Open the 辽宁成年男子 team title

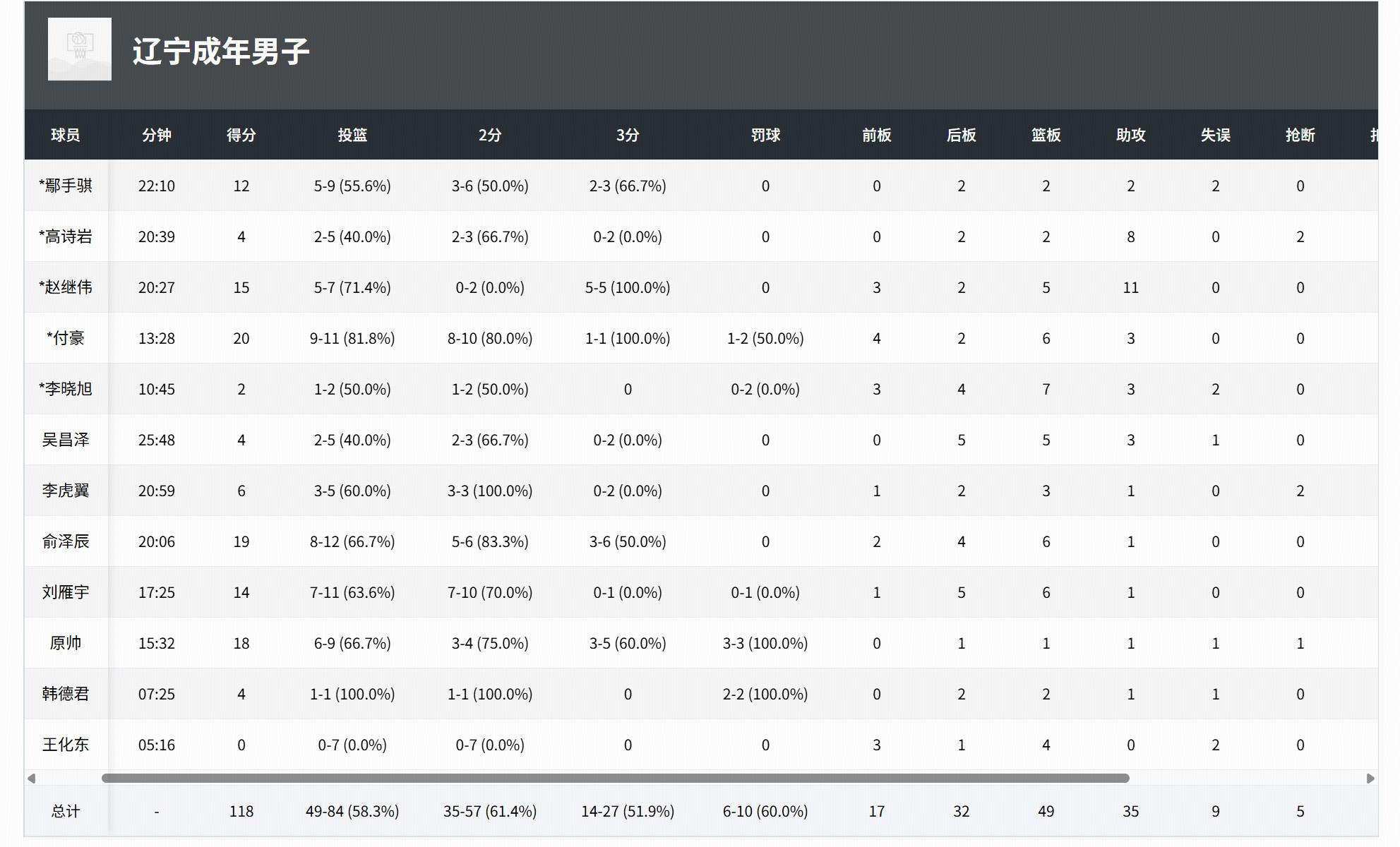click(x=221, y=52)
